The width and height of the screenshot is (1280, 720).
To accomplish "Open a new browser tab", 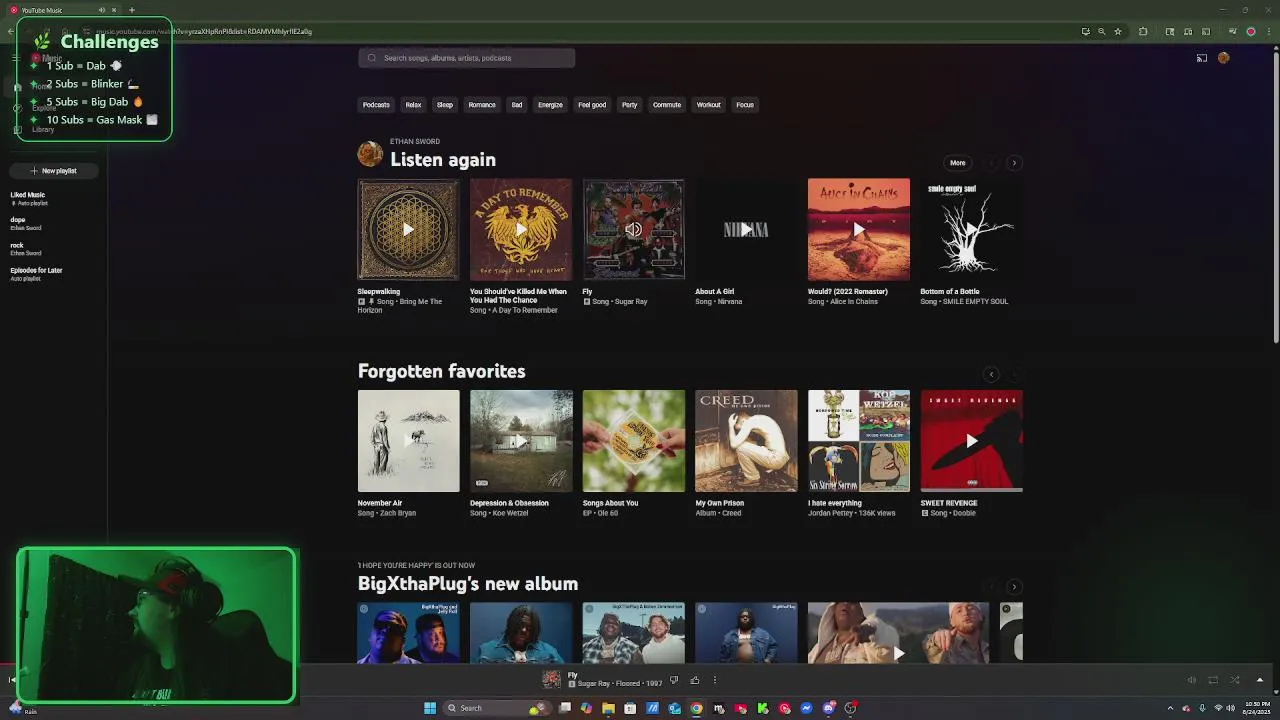I will pos(131,10).
